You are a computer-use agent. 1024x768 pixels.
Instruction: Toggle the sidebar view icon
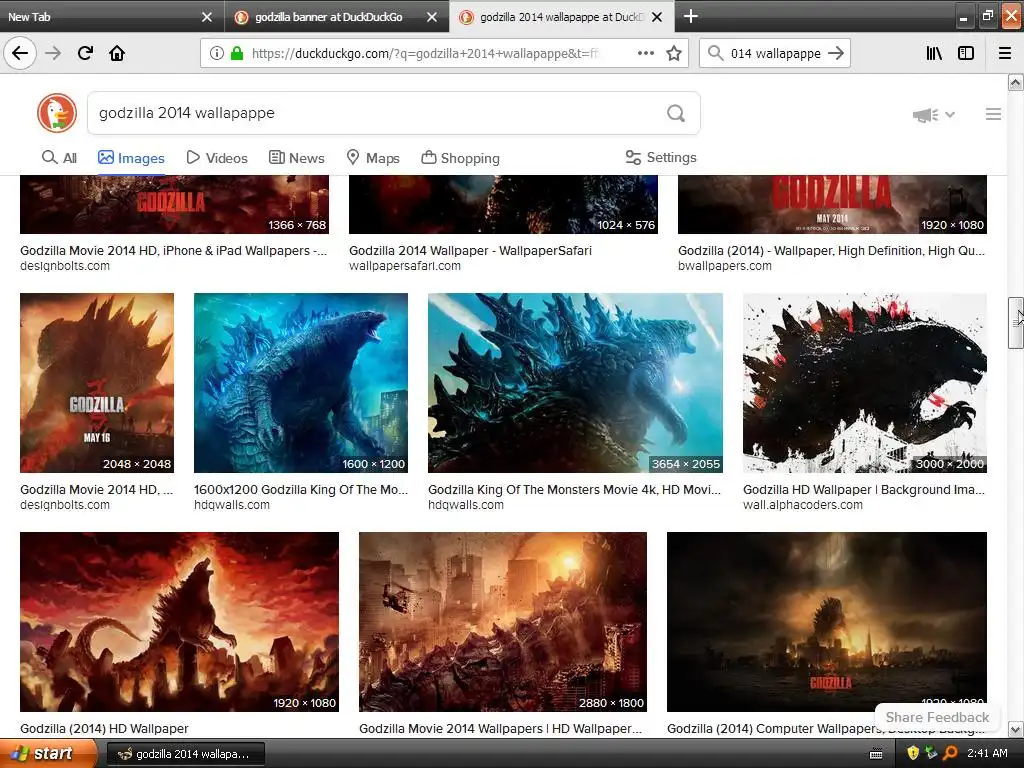(x=966, y=54)
